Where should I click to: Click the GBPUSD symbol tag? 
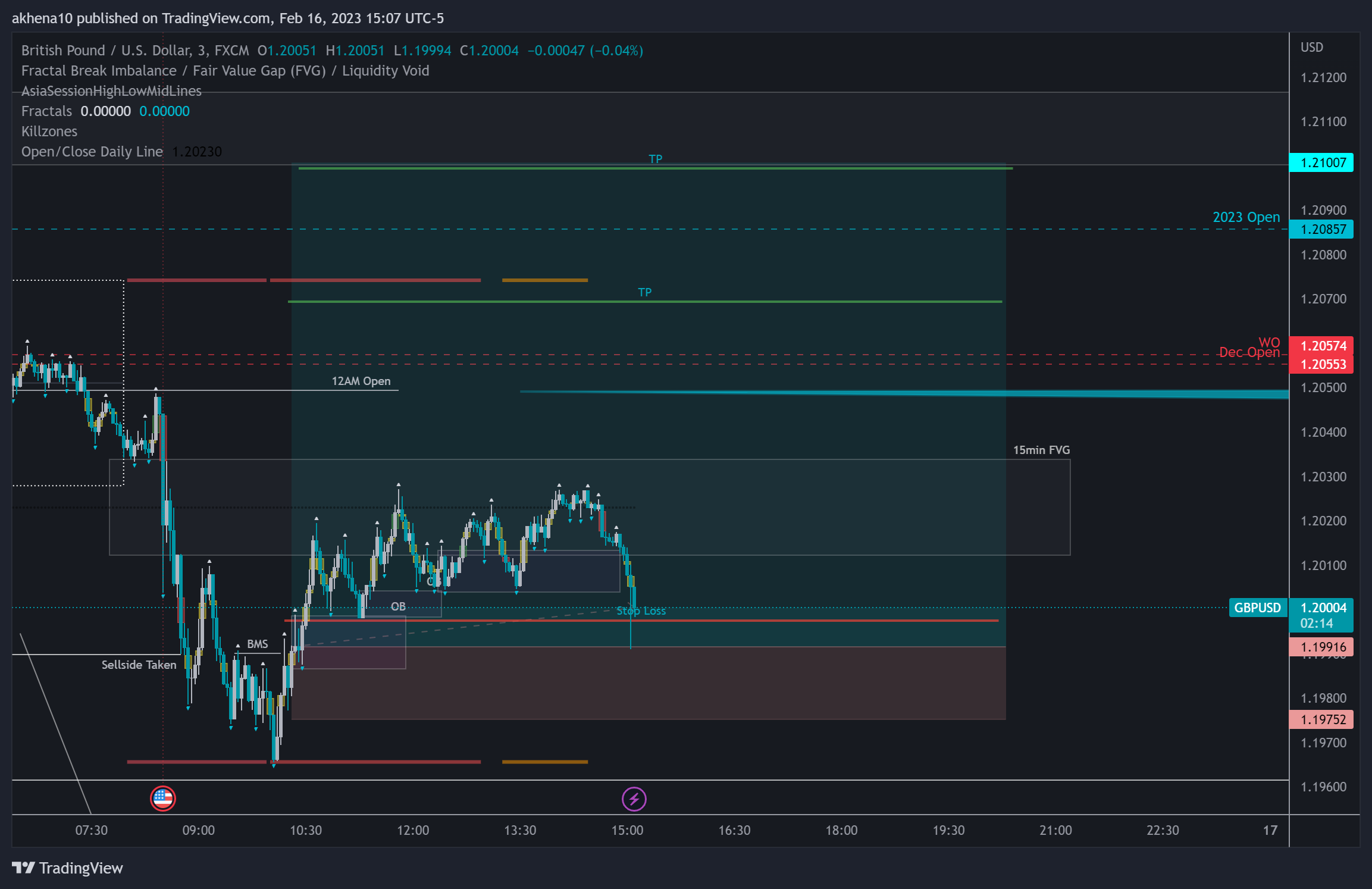click(x=1257, y=608)
